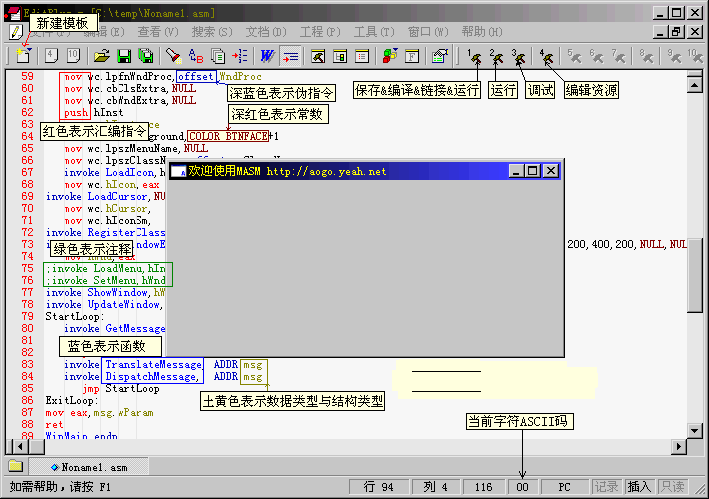Image resolution: width=709 pixels, height=499 pixels.
Task: Click the grayed user tool 8 icon
Action: coord(647,56)
